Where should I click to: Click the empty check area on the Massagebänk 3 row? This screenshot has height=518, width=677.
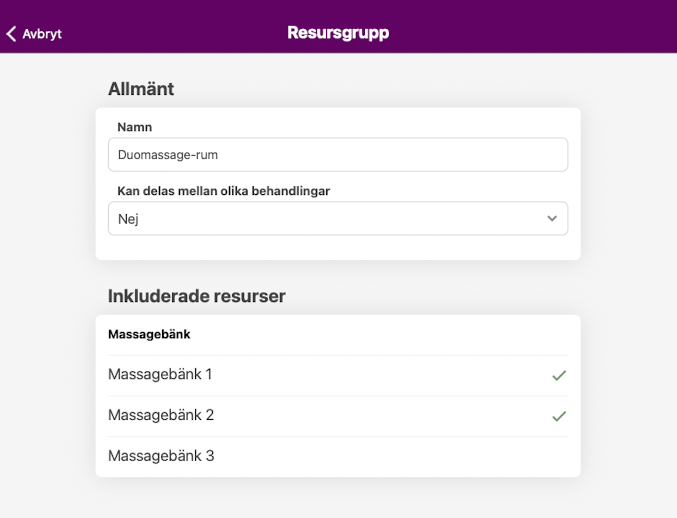pyautogui.click(x=559, y=456)
